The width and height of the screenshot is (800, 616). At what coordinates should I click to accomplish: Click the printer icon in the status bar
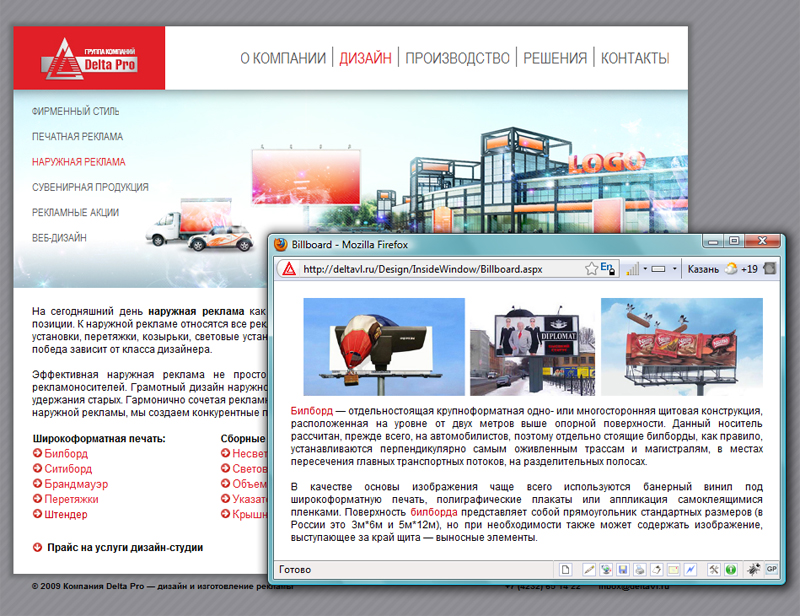click(639, 570)
